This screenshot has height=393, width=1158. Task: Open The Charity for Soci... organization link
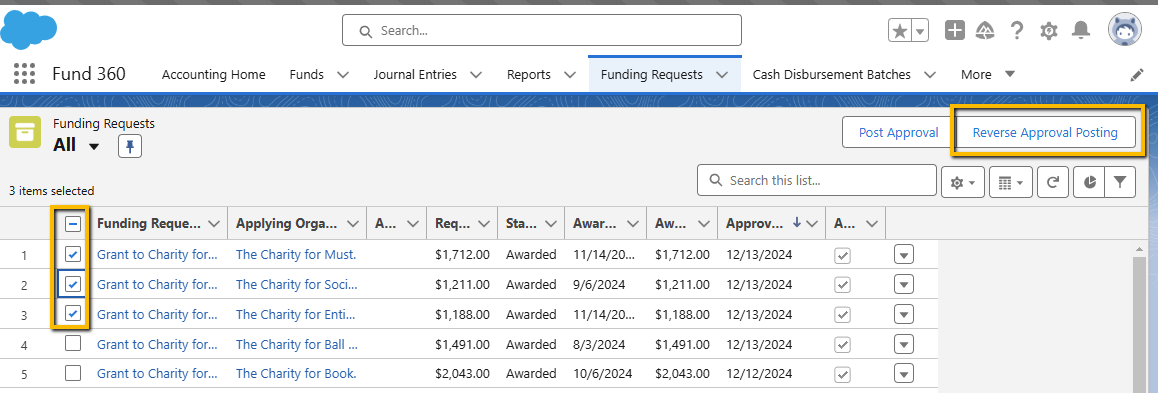pyautogui.click(x=296, y=284)
